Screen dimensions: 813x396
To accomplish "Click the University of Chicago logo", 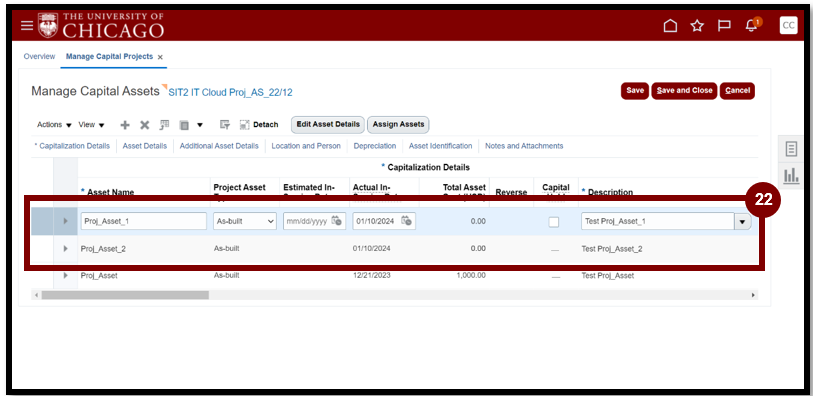I will (x=101, y=25).
